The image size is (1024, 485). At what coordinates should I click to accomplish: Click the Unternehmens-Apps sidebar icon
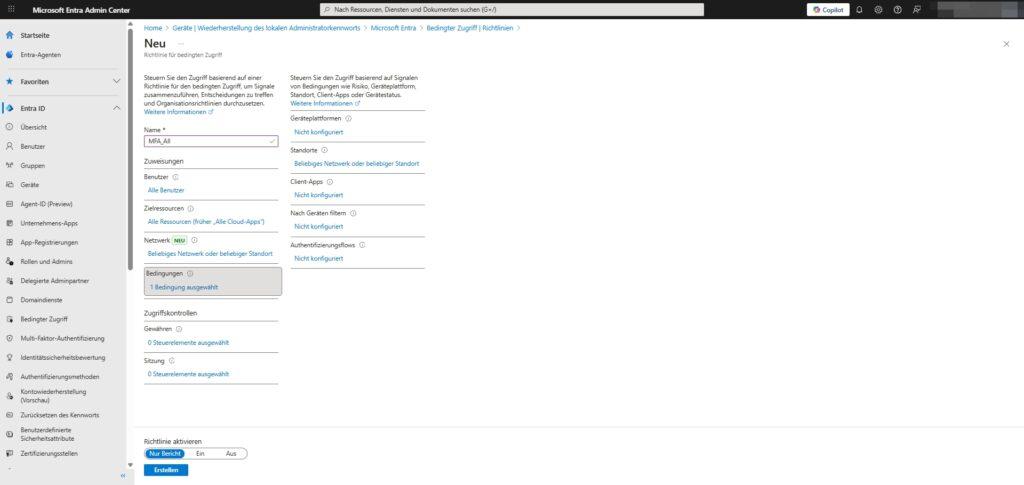[10, 223]
